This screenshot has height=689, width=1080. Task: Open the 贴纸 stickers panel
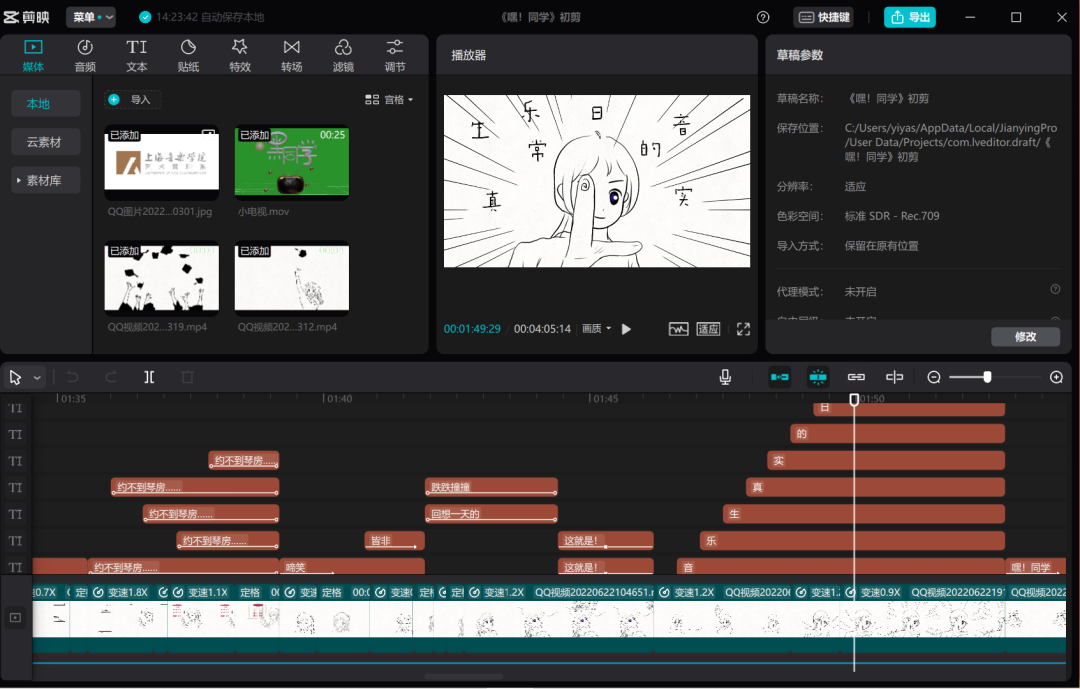click(188, 56)
